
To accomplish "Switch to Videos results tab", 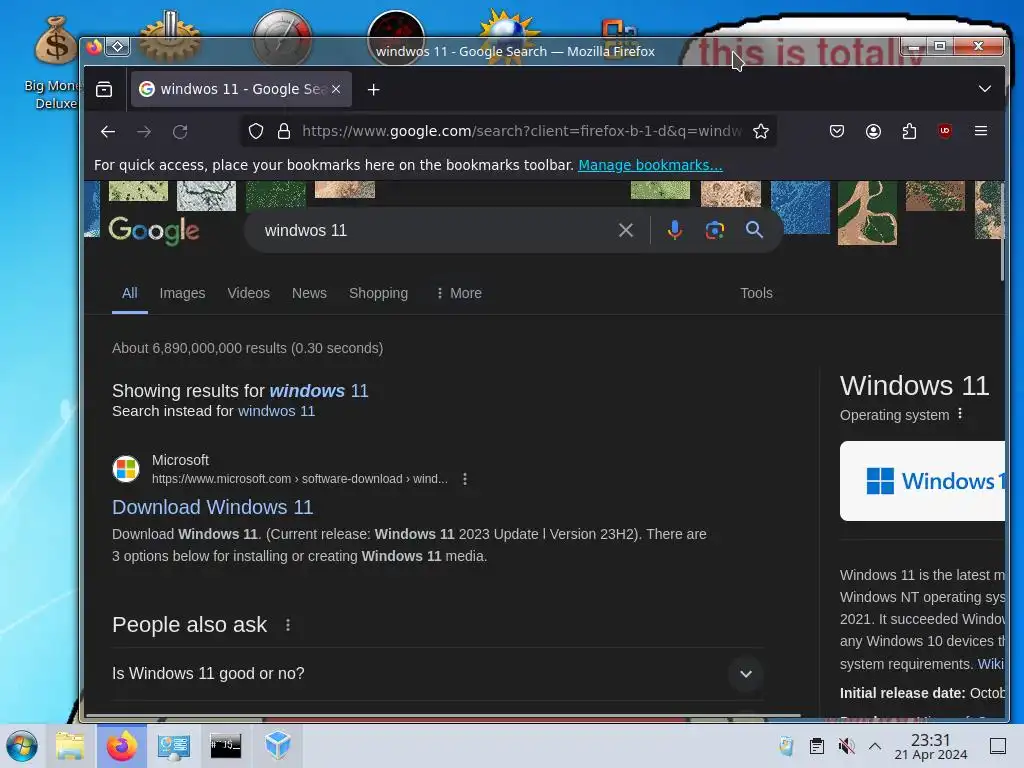I will tap(248, 293).
